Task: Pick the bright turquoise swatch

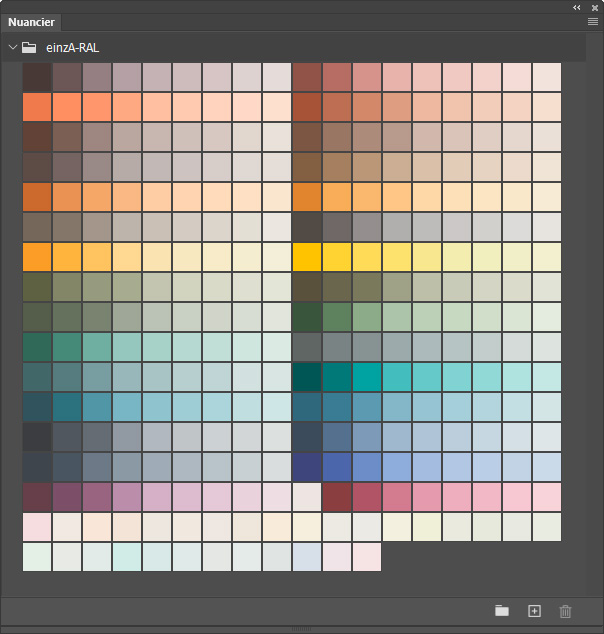Action: (x=367, y=377)
